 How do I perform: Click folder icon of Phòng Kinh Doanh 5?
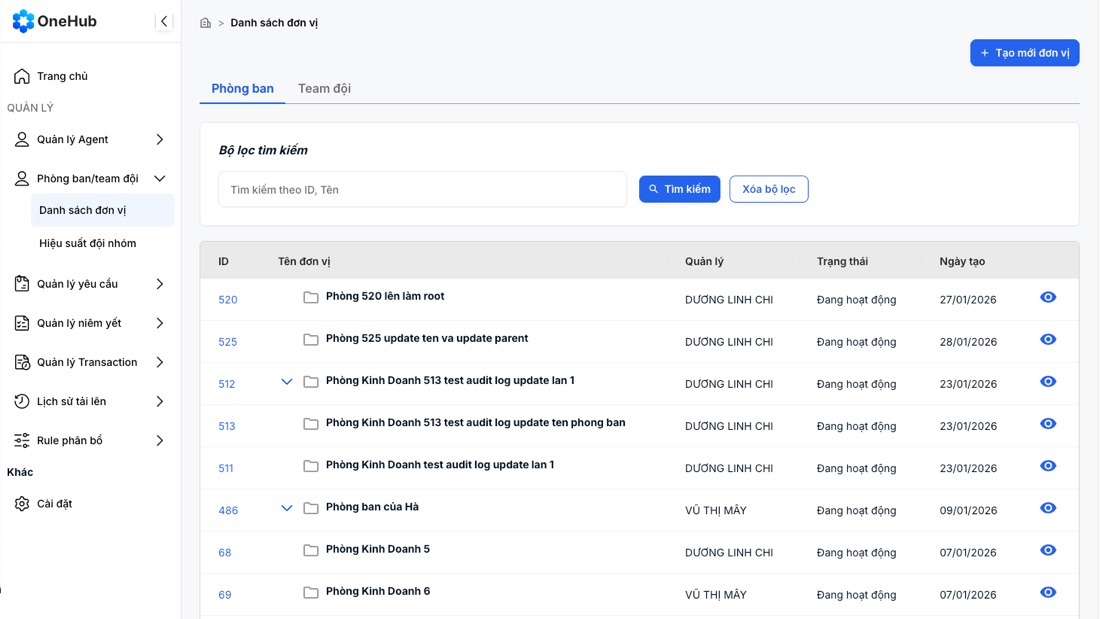pyautogui.click(x=311, y=550)
